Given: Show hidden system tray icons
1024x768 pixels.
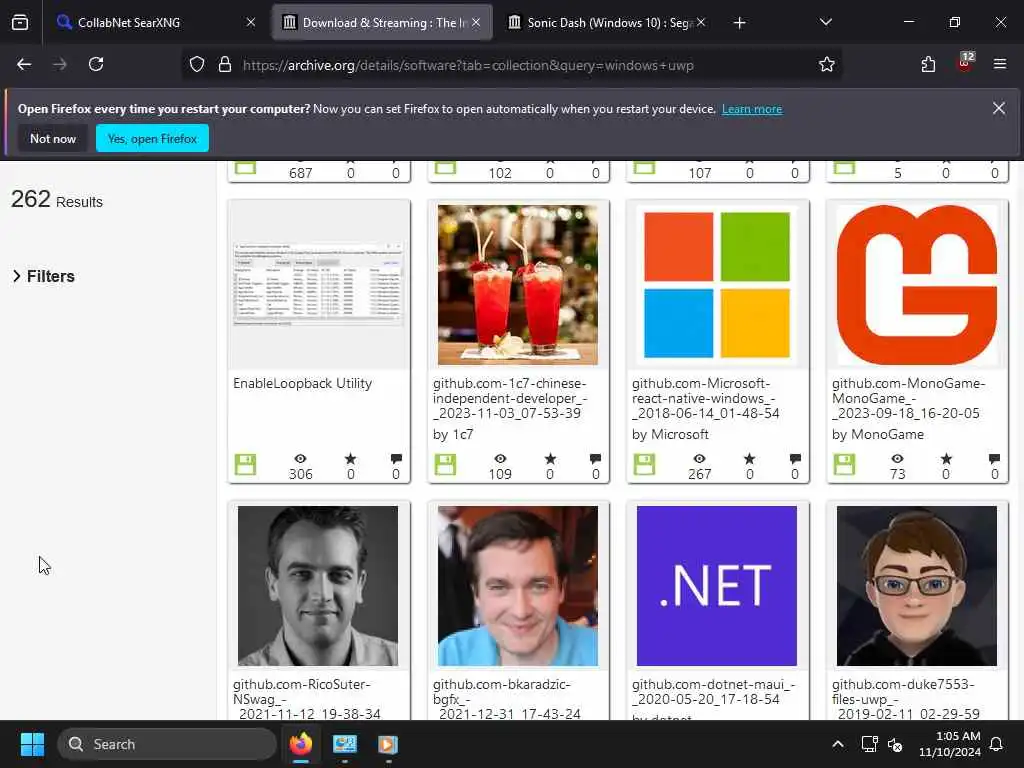Looking at the screenshot, I should pyautogui.click(x=838, y=744).
